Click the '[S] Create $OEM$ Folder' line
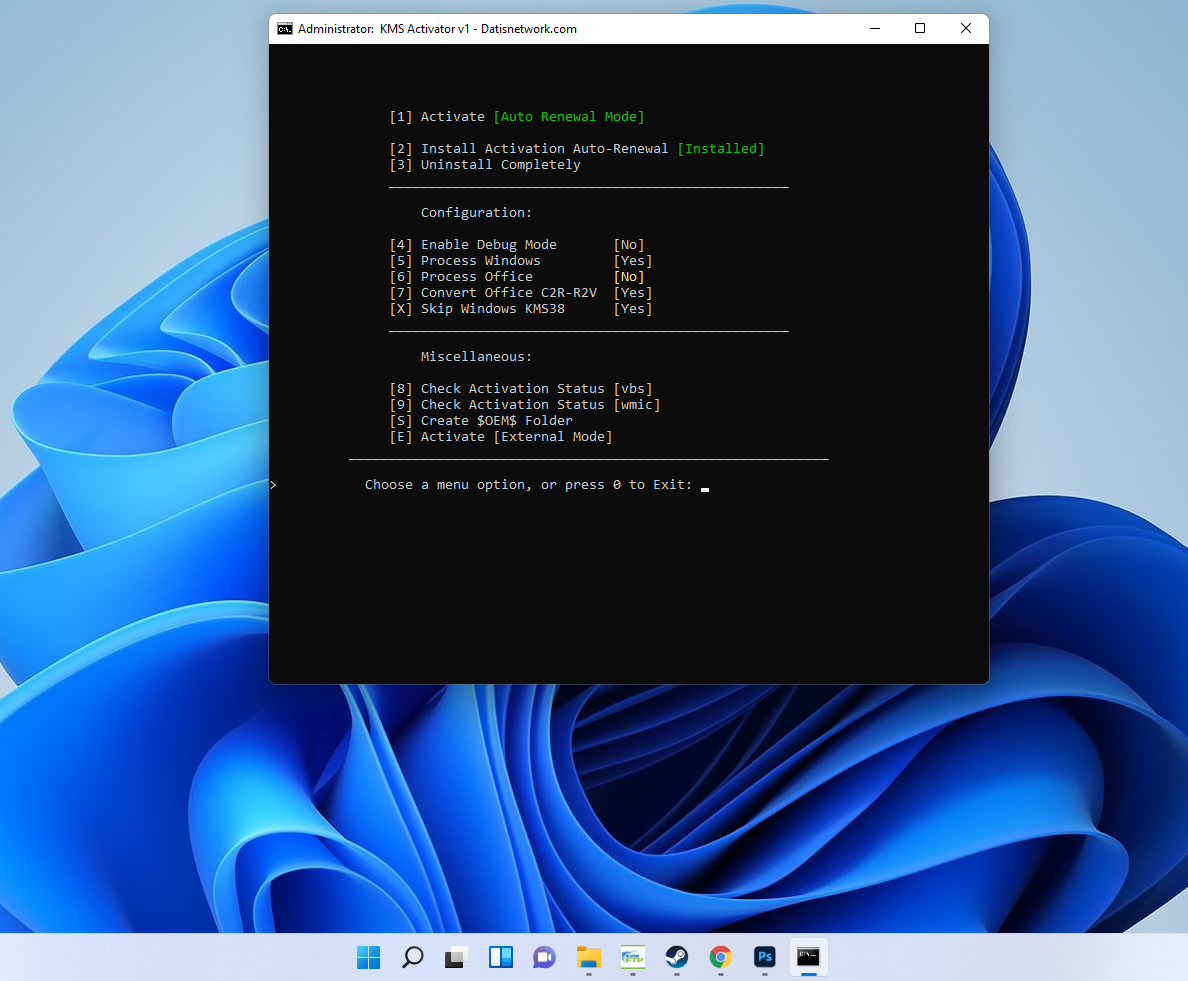This screenshot has height=981, width=1188. coord(481,420)
